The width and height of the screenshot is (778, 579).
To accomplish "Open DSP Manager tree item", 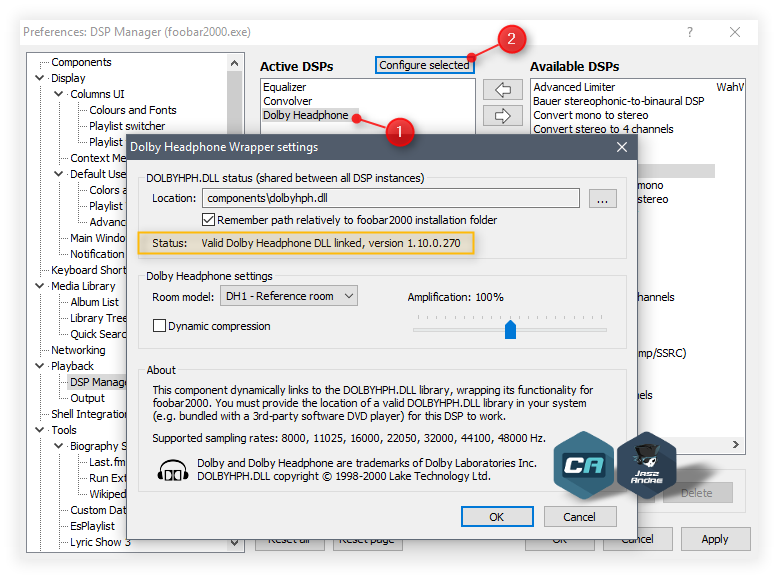I will (98, 382).
